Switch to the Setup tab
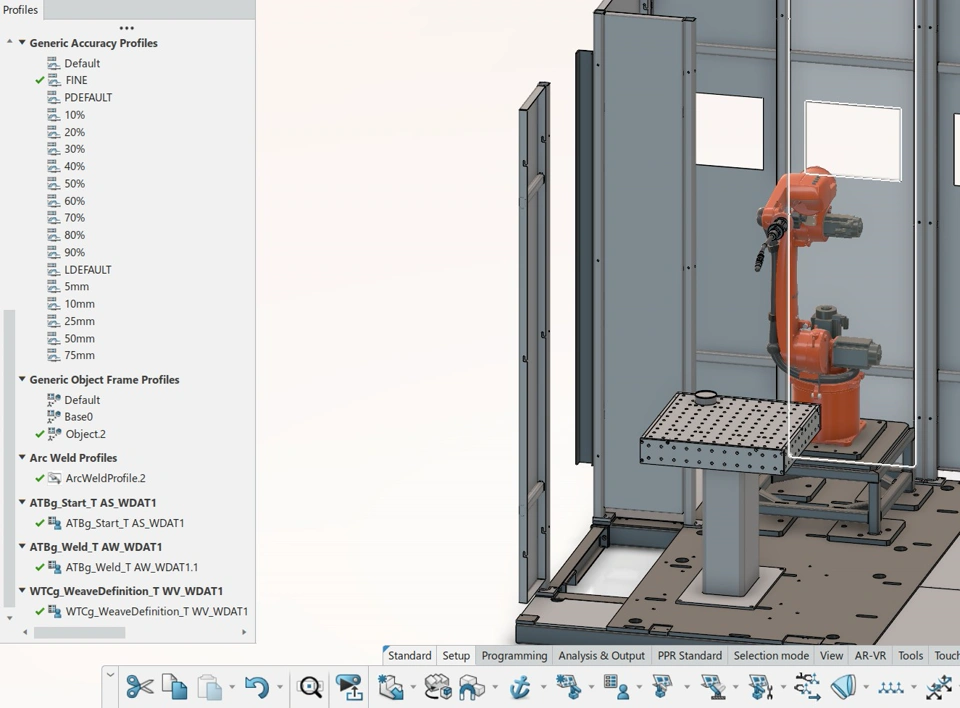 [x=456, y=655]
